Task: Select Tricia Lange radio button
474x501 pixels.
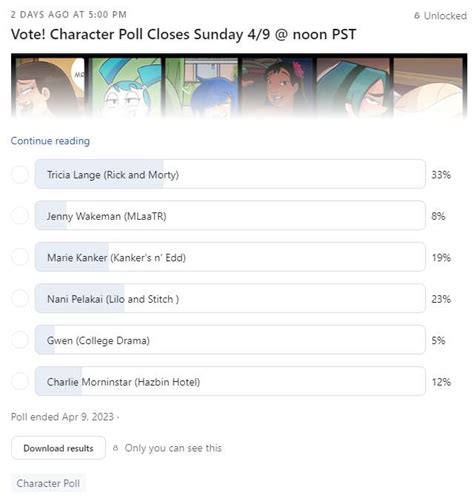Action: coord(20,174)
